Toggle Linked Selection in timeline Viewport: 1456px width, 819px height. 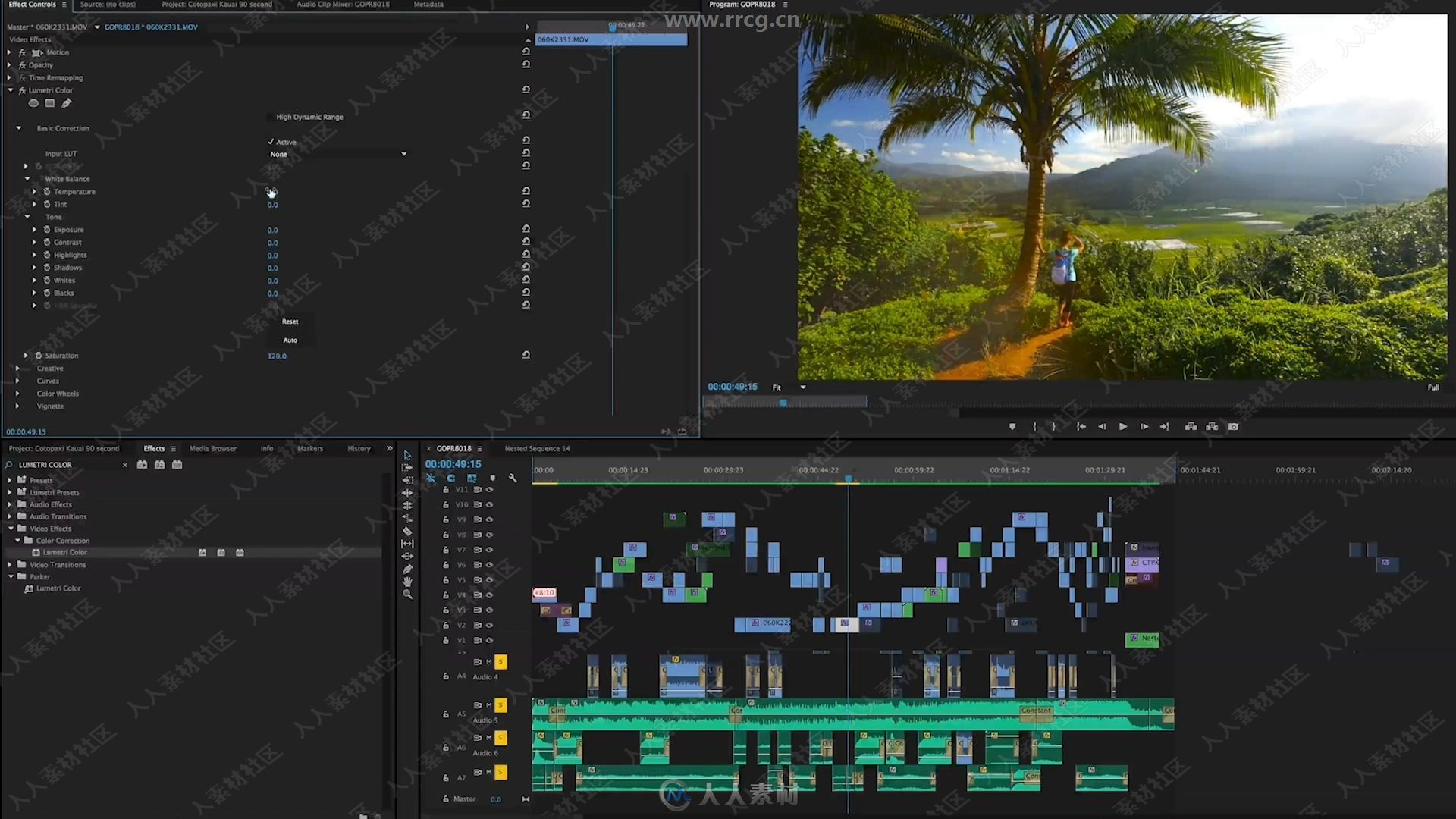click(x=472, y=479)
